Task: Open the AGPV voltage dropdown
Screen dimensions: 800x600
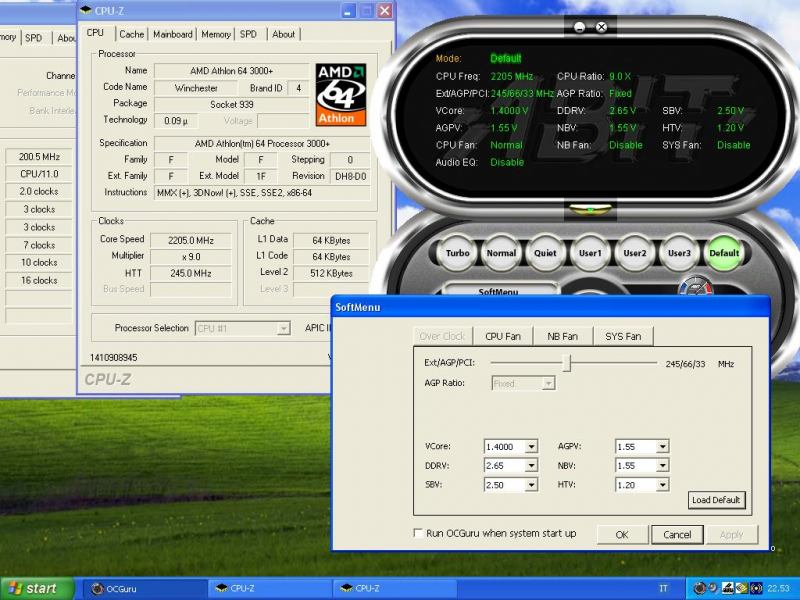Action: (662, 447)
